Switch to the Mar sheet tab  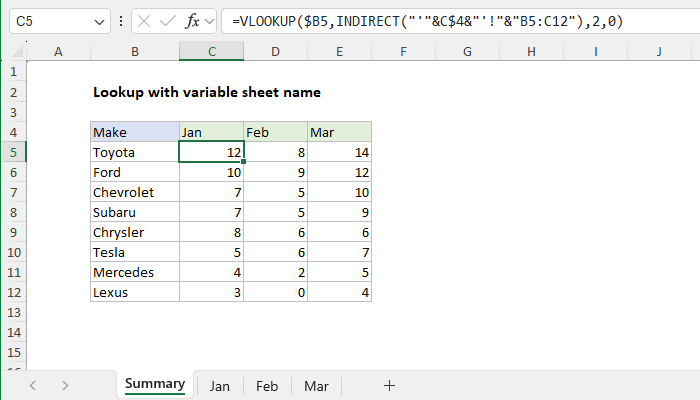(316, 386)
